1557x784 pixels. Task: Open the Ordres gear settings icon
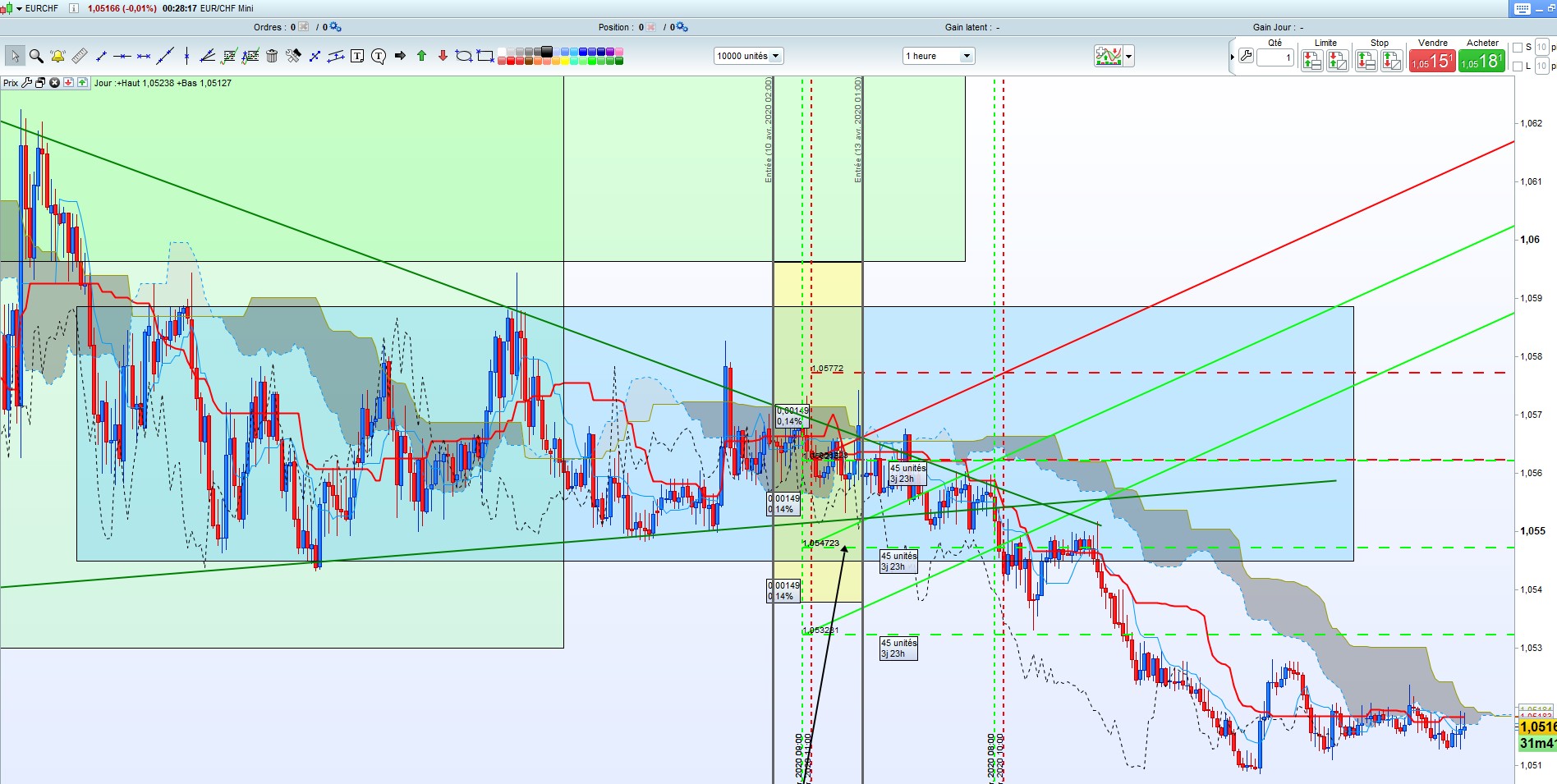[x=335, y=27]
